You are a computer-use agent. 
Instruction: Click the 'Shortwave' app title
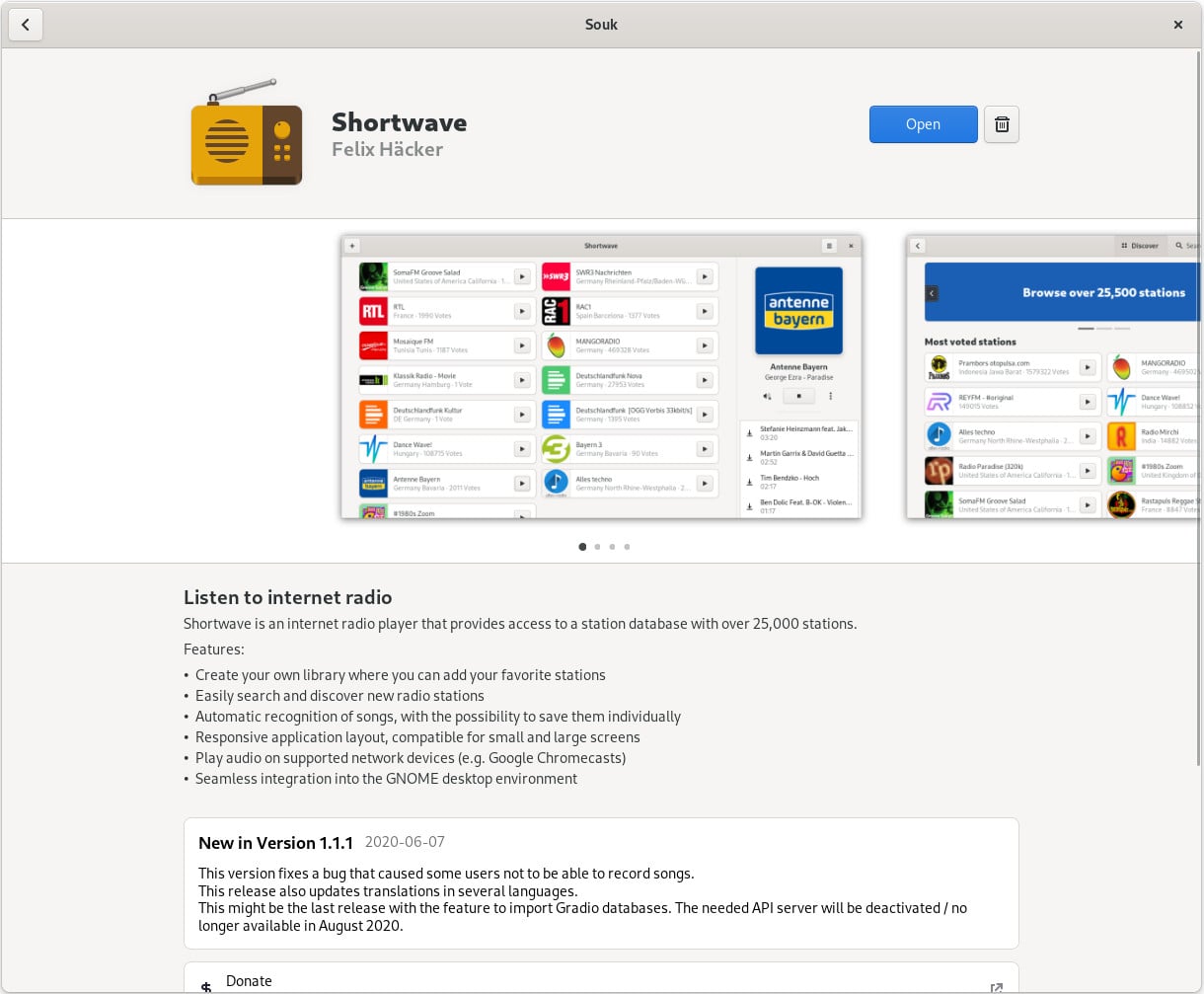tap(399, 122)
